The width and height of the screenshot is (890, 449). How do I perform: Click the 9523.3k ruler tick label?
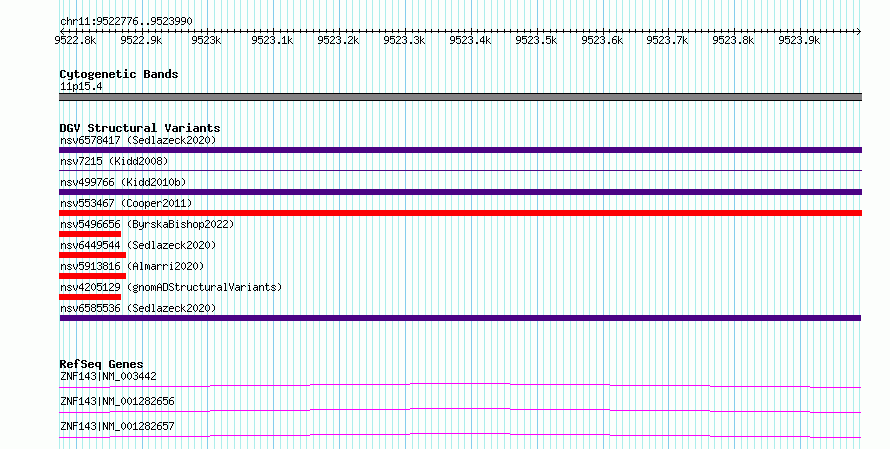(x=404, y=40)
